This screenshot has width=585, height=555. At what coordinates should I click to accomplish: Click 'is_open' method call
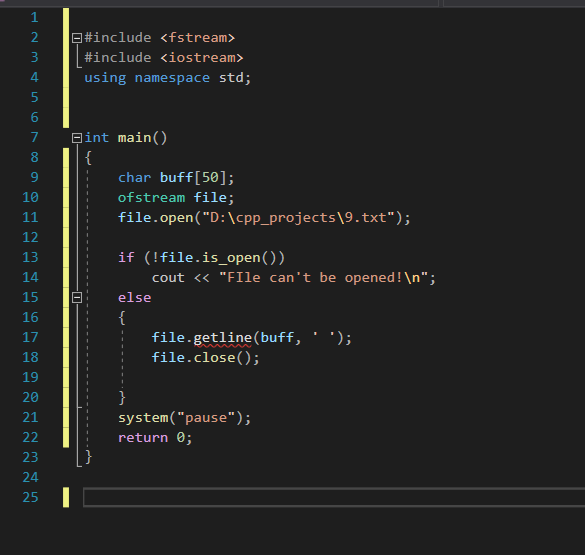coord(231,258)
